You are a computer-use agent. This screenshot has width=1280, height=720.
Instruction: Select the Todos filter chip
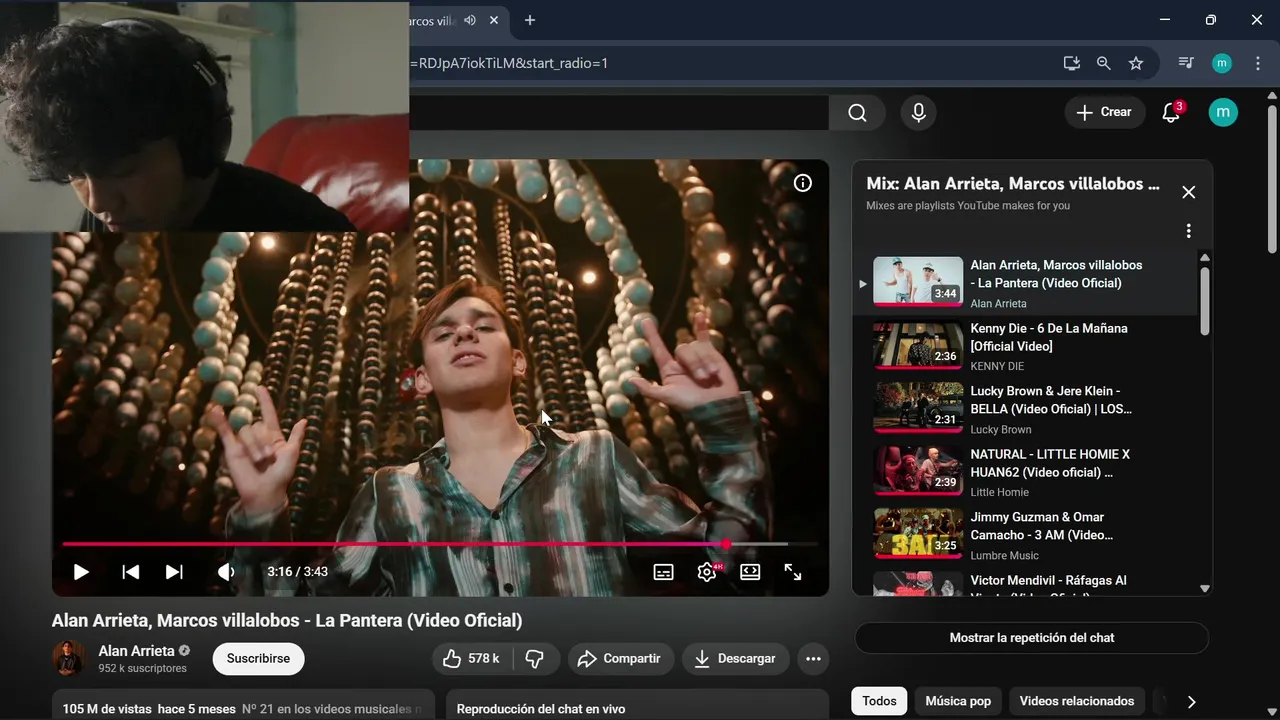click(x=879, y=701)
